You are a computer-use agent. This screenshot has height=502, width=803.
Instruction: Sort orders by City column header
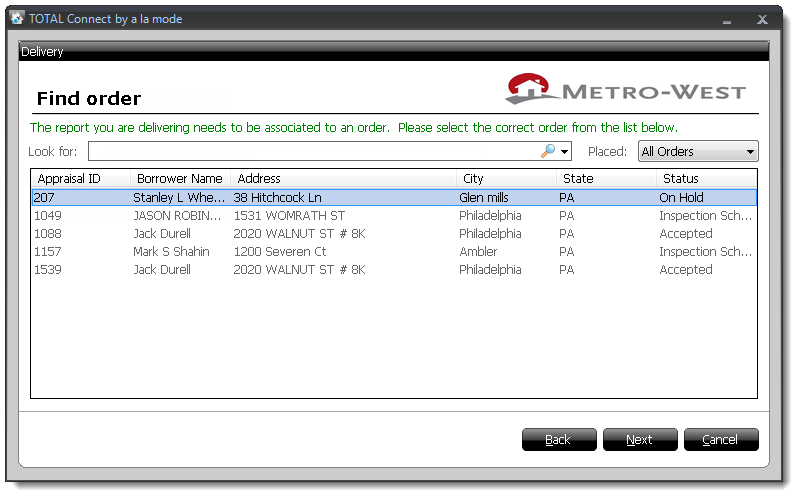click(x=505, y=179)
